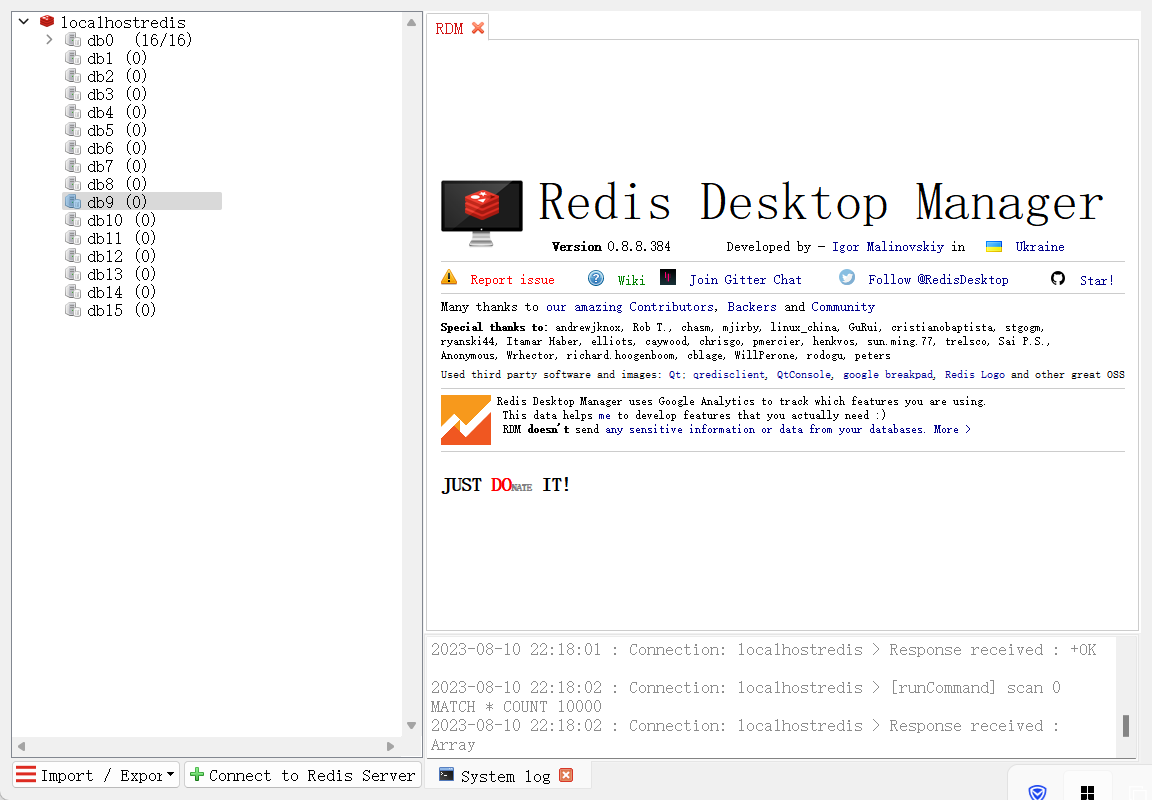Click the GitHub octocat icon
The image size is (1152, 800).
pyautogui.click(x=1058, y=278)
